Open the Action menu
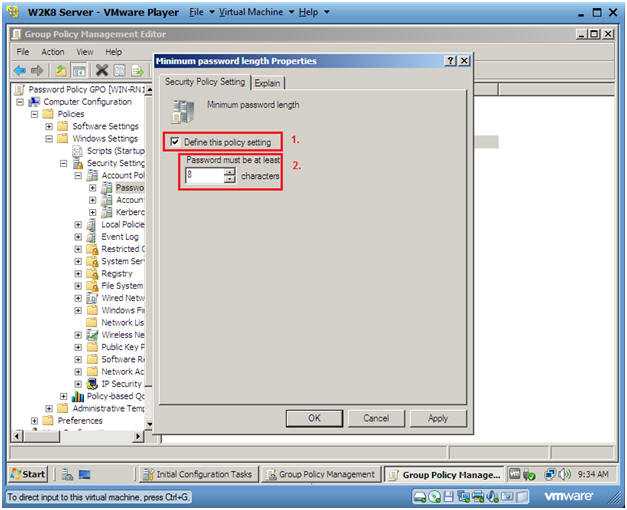The height and width of the screenshot is (510, 627). pyautogui.click(x=53, y=52)
